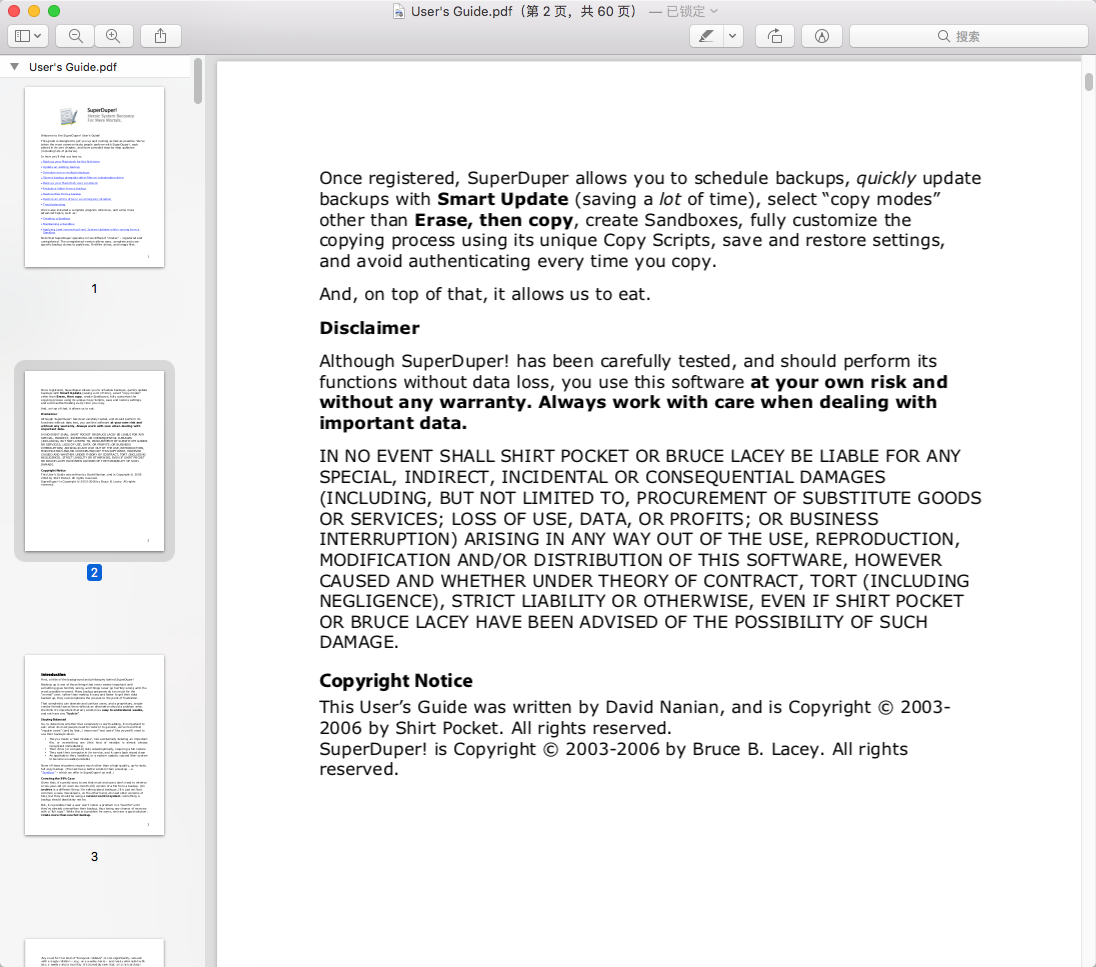Click the page number 1 label

tap(94, 289)
